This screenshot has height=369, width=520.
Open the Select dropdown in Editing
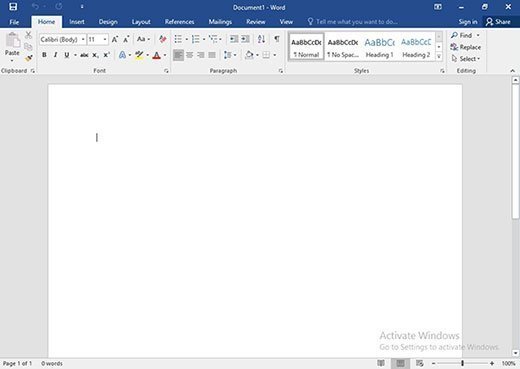pos(466,59)
